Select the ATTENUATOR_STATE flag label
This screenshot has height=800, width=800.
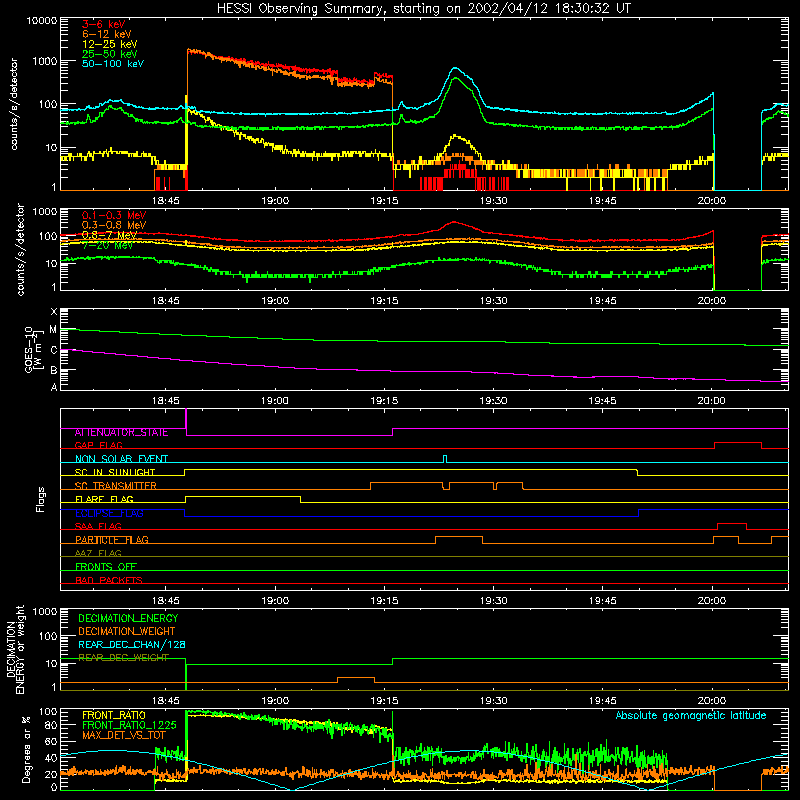[121, 433]
